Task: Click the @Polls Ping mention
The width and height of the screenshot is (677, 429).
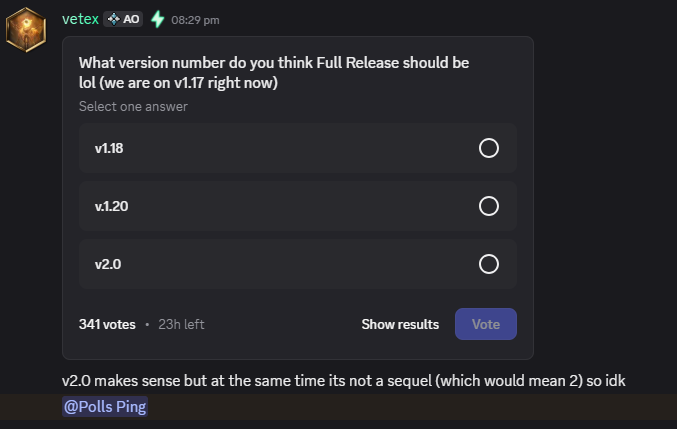Action: click(x=105, y=407)
